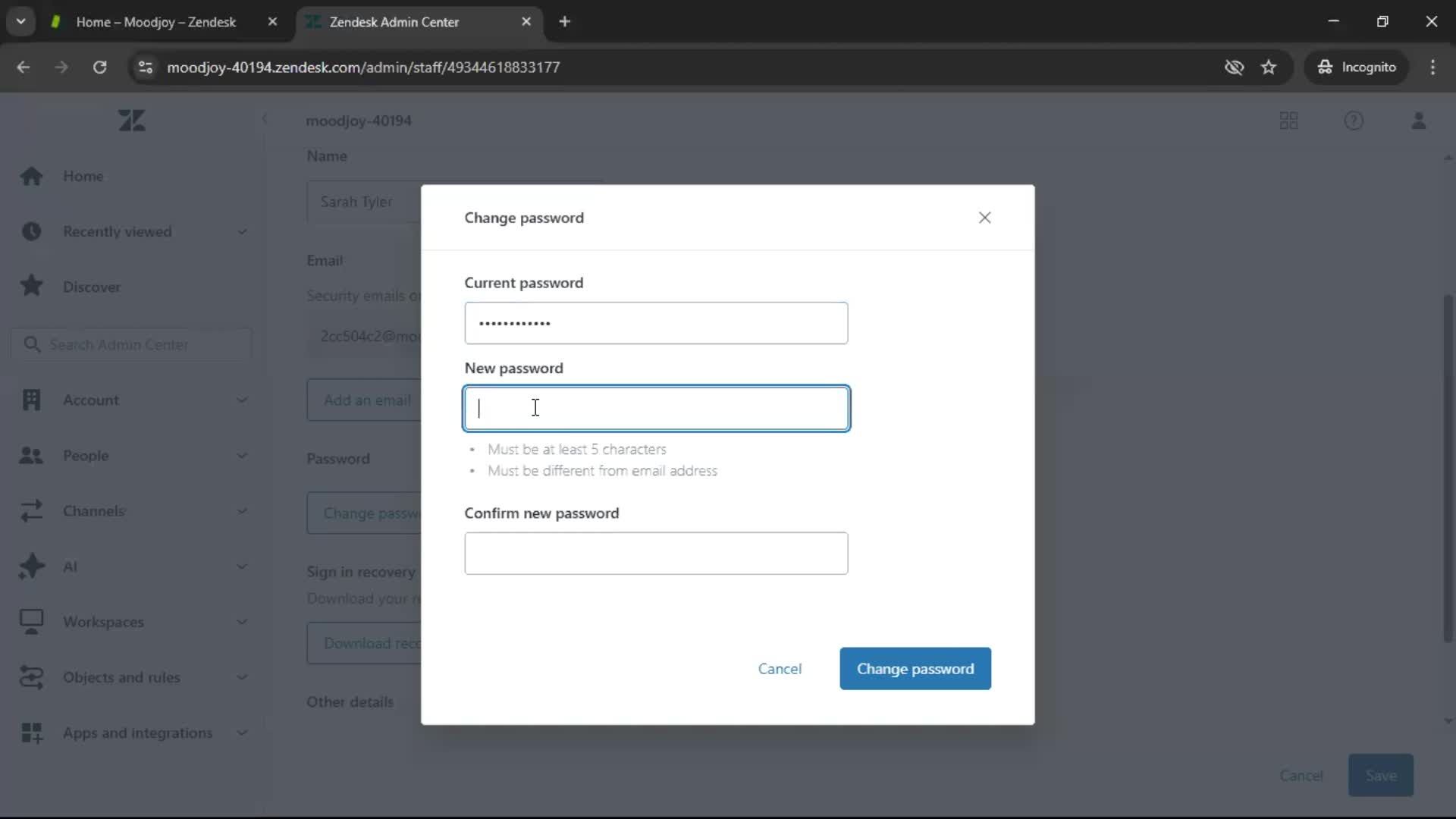Click the site information icon
This screenshot has height=819, width=1456.
coord(145,67)
